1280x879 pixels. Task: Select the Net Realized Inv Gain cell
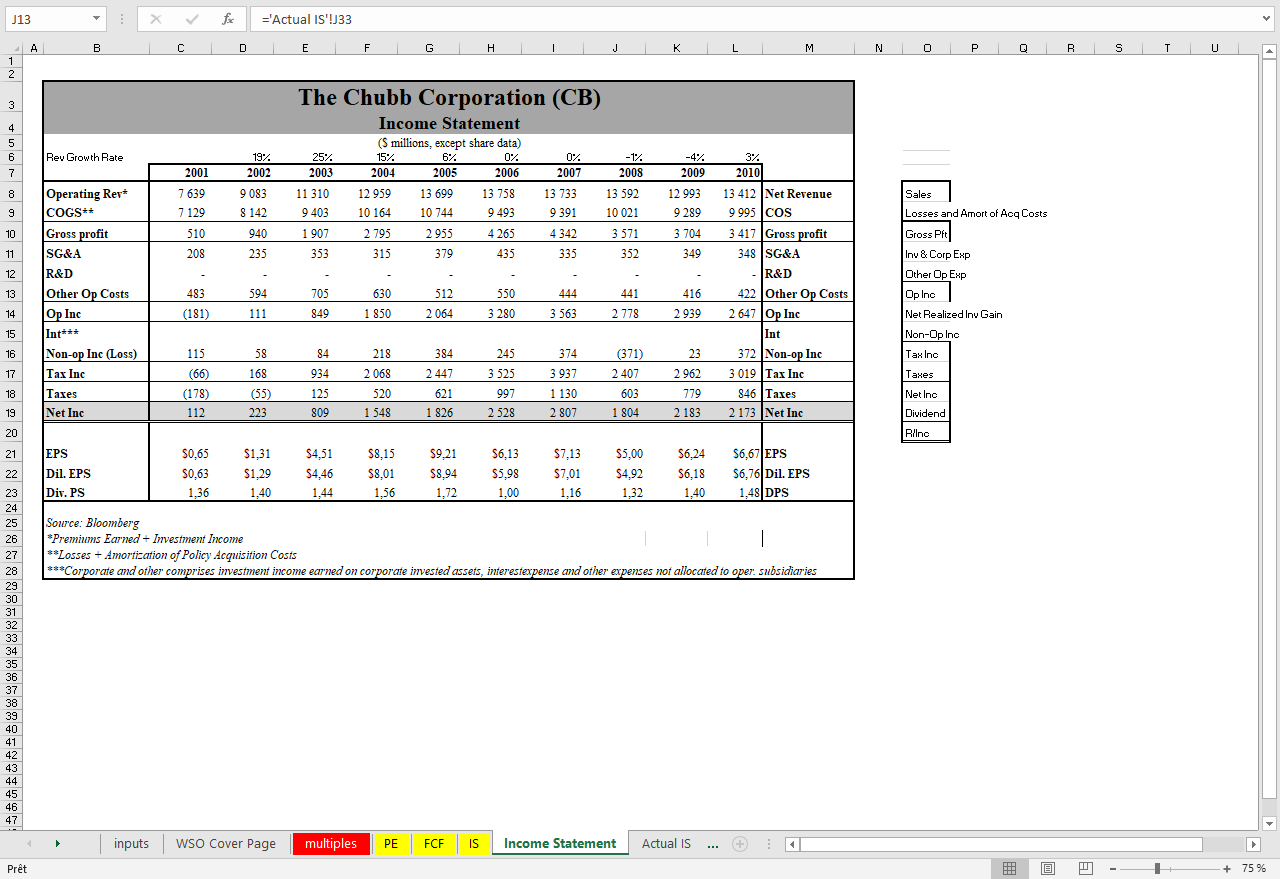tap(953, 314)
